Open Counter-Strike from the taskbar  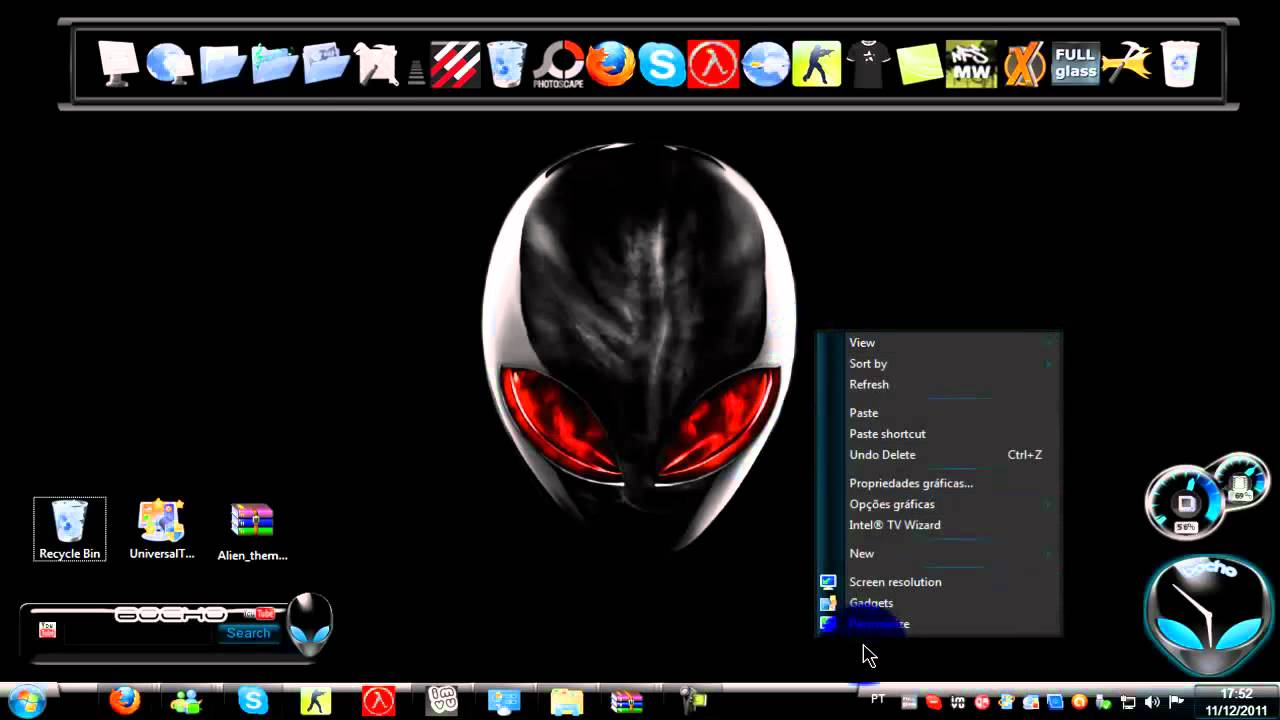click(316, 702)
